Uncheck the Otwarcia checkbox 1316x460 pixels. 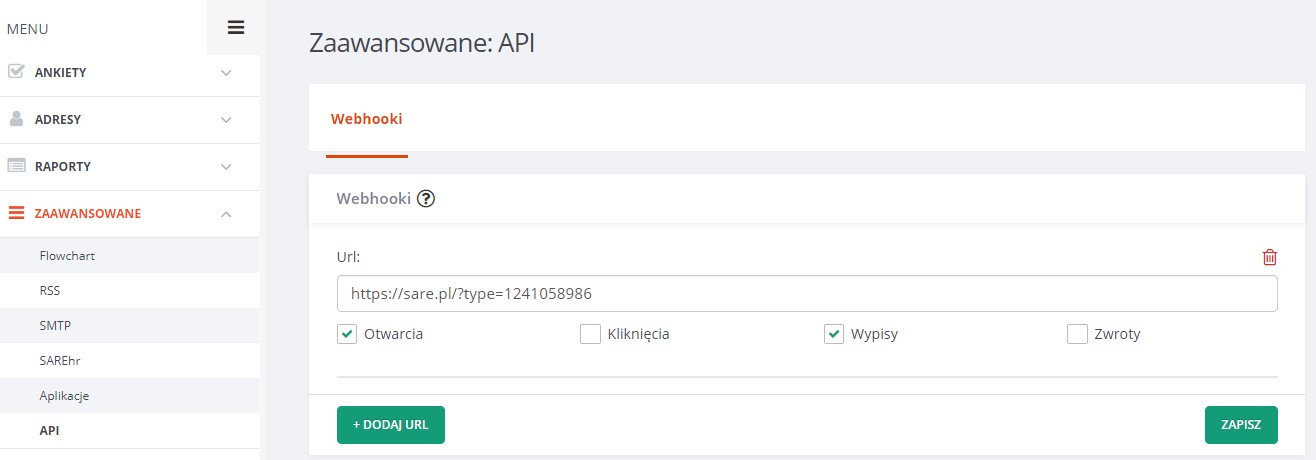point(347,334)
